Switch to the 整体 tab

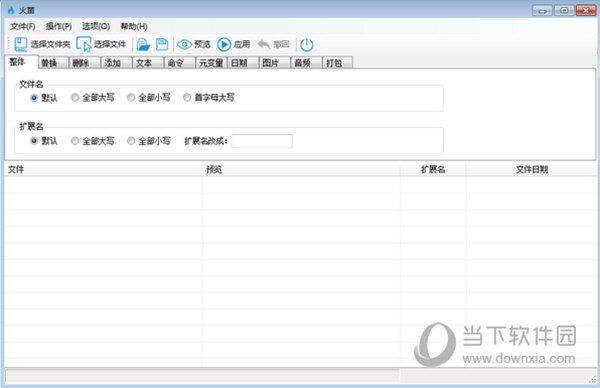coord(21,62)
